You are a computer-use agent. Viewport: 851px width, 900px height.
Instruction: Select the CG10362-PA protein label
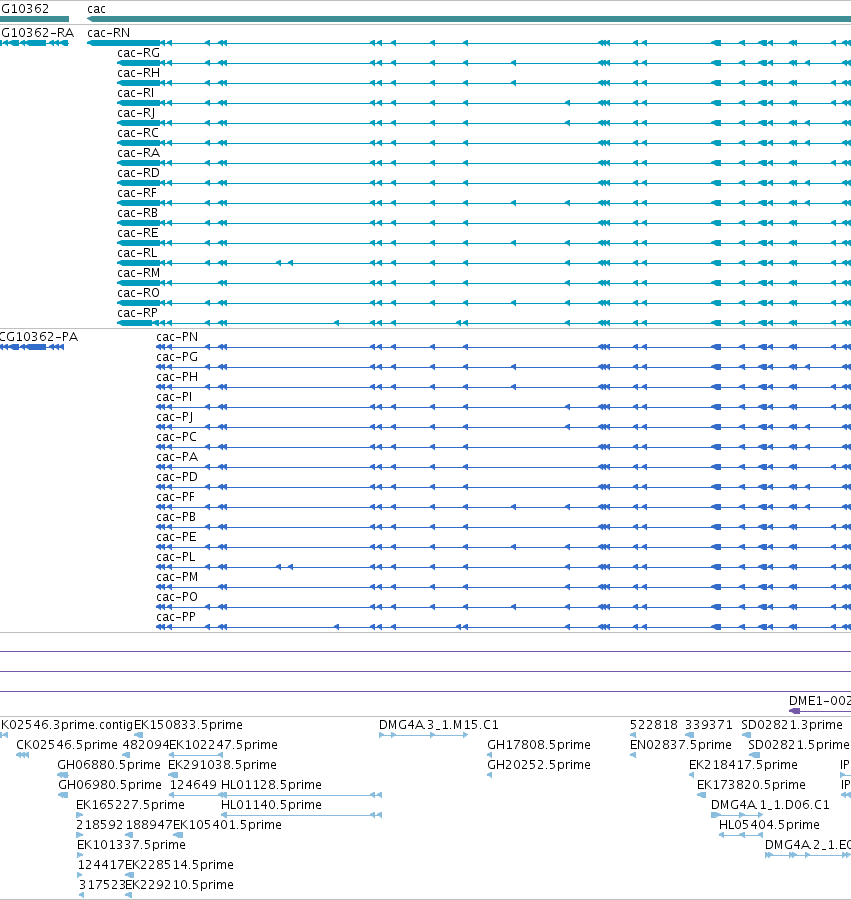[38, 337]
